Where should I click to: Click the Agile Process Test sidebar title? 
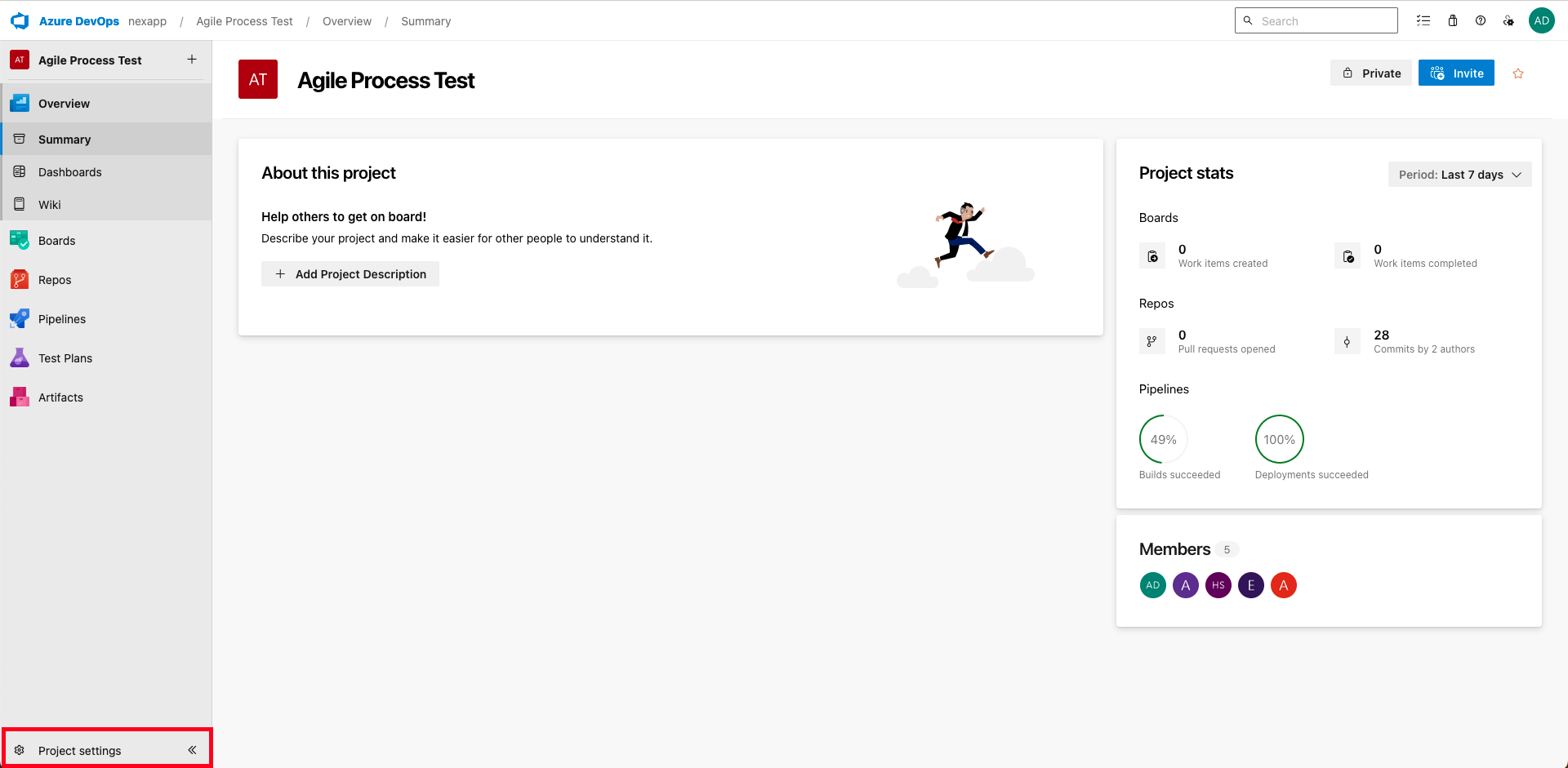[90, 60]
